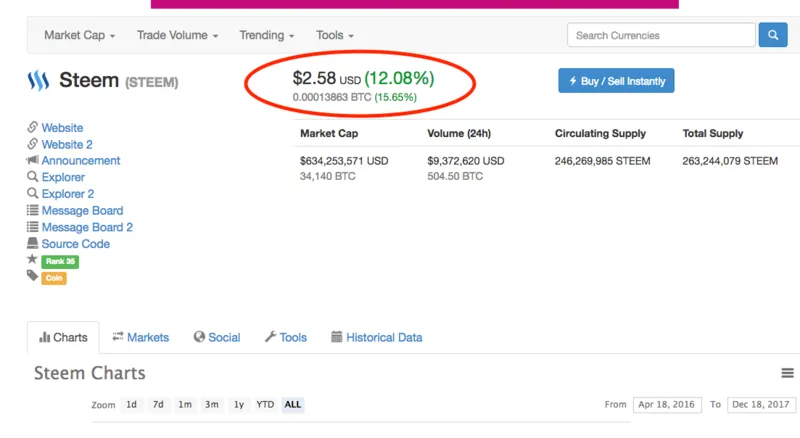Click the drive icon beside Source Code
Screen dimensions: 800x438
coord(33,243)
